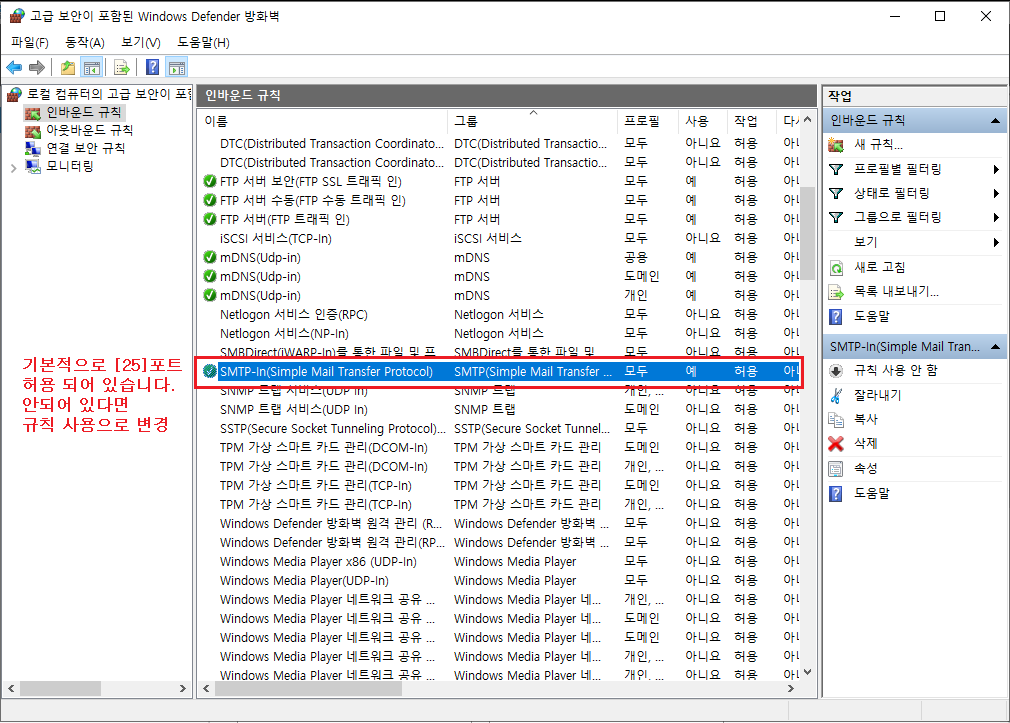Click rule list scroll right arrow
Viewport: 1010px width, 723px height.
tap(791, 689)
